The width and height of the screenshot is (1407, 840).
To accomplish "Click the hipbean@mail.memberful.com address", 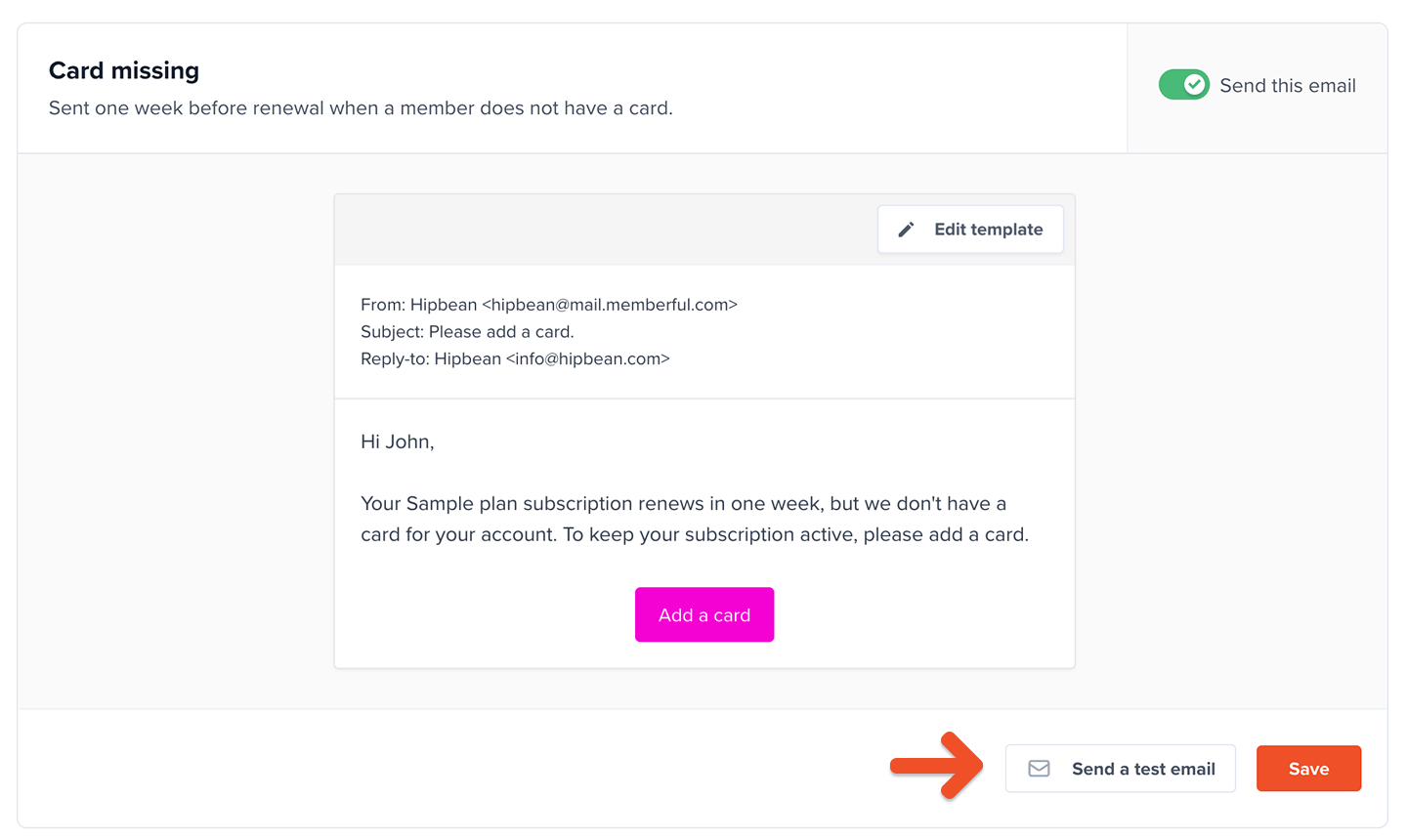I will (x=610, y=305).
